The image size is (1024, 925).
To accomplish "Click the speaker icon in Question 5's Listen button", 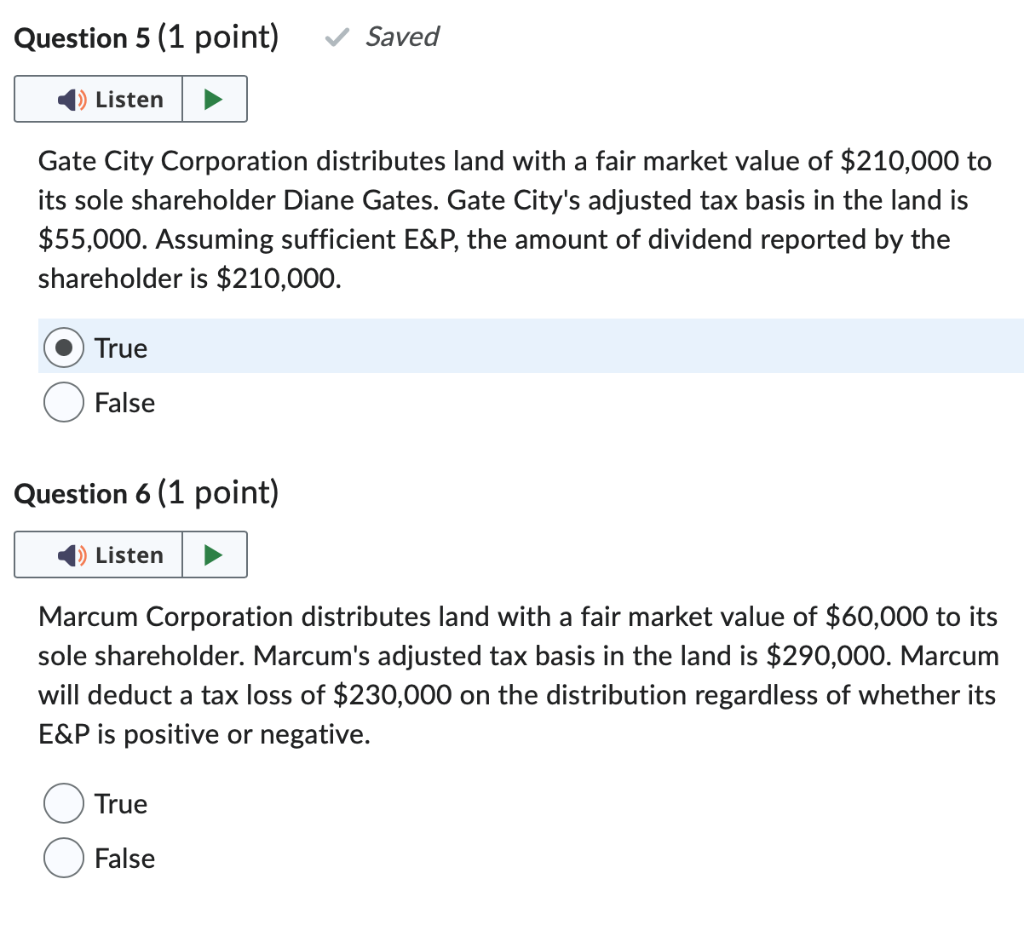I will point(72,100).
